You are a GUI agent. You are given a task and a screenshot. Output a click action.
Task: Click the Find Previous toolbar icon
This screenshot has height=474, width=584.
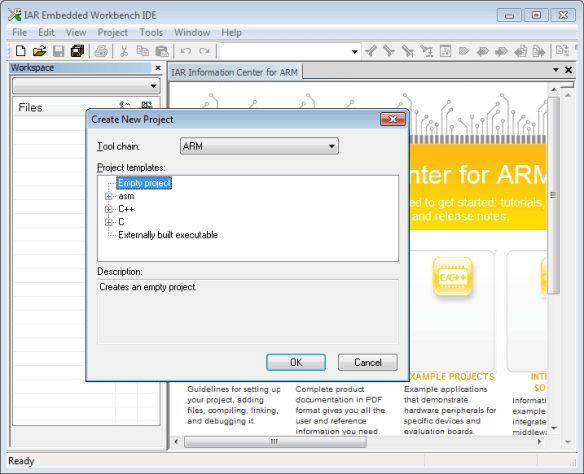(x=371, y=51)
